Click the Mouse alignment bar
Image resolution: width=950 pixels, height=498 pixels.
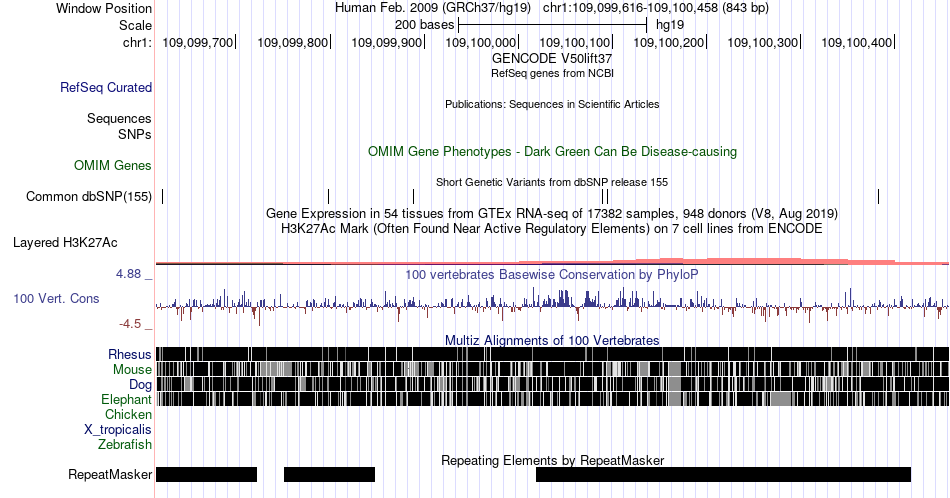[552, 369]
